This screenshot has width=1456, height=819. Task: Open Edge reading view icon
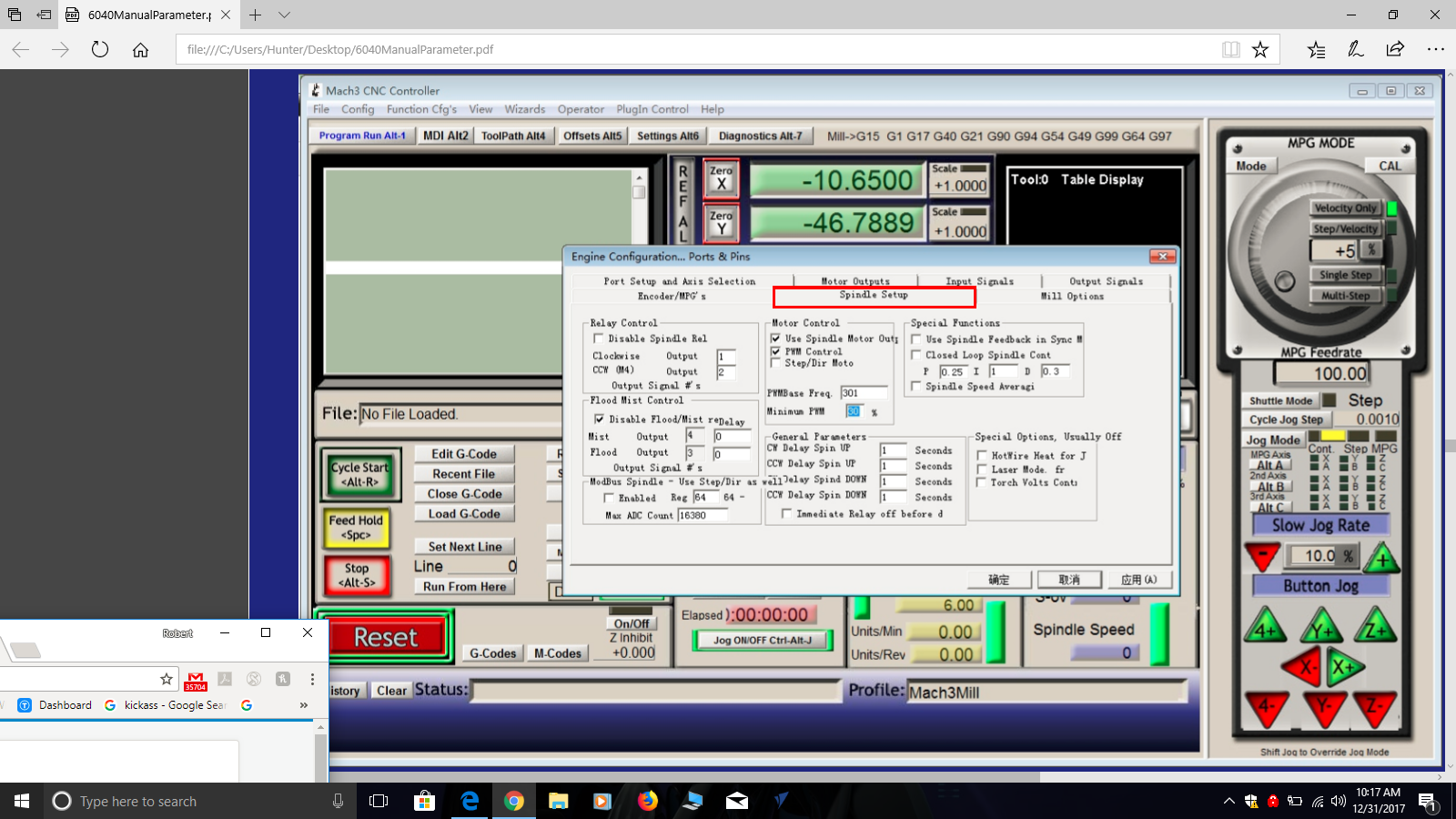[1230, 49]
